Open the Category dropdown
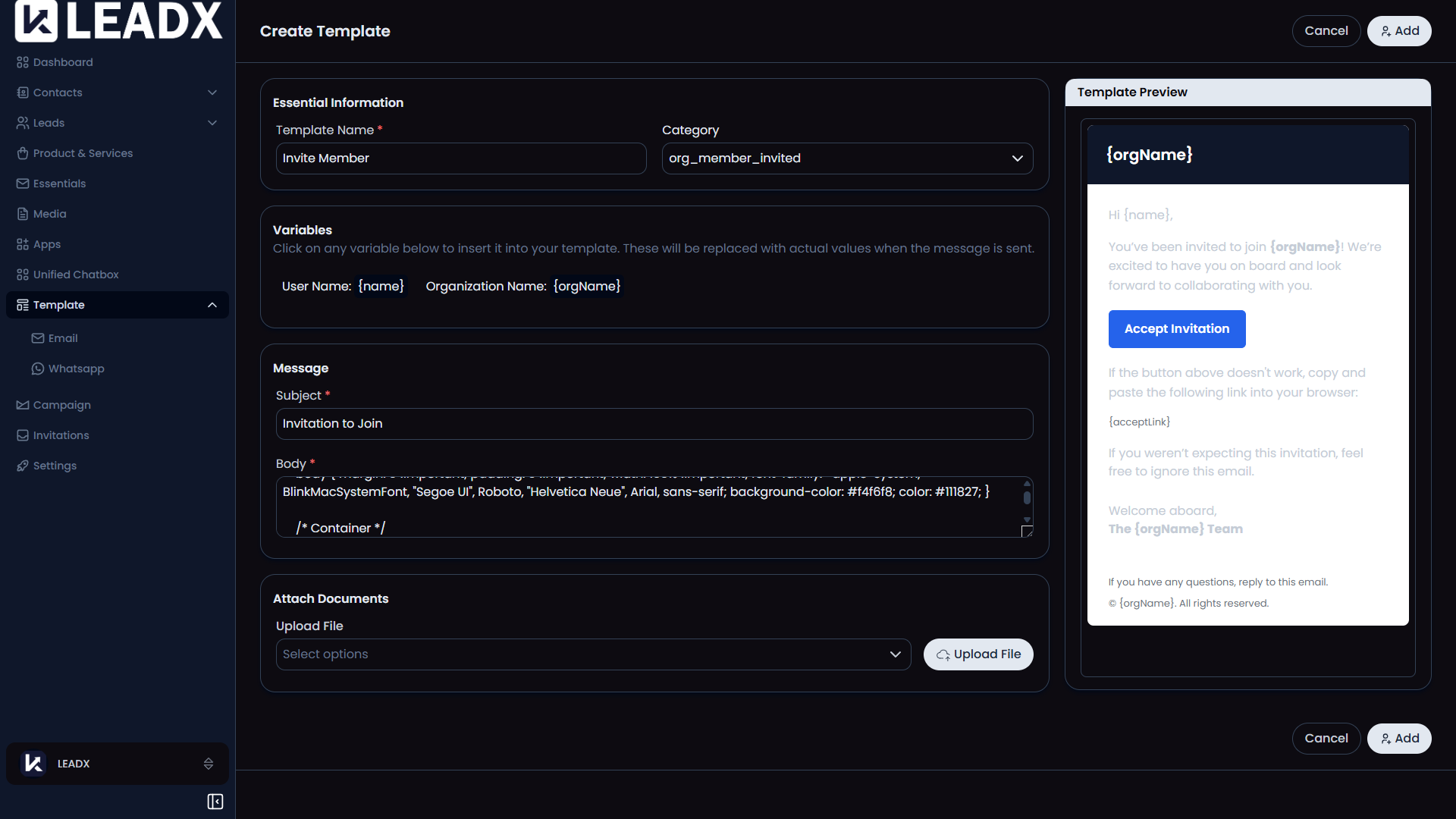Viewport: 1456px width, 819px height. tap(847, 158)
